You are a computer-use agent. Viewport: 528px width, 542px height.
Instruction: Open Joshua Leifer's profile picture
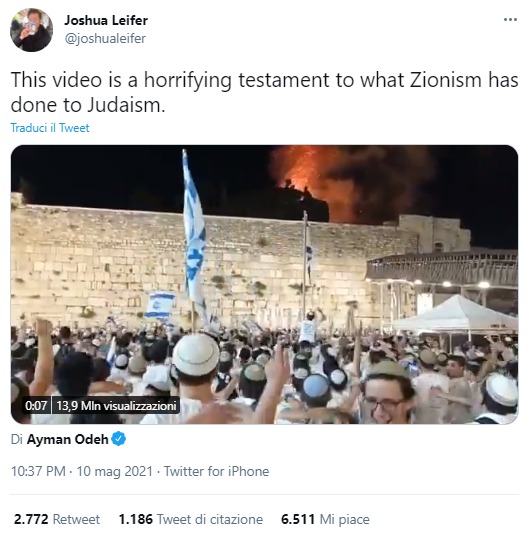[31, 30]
